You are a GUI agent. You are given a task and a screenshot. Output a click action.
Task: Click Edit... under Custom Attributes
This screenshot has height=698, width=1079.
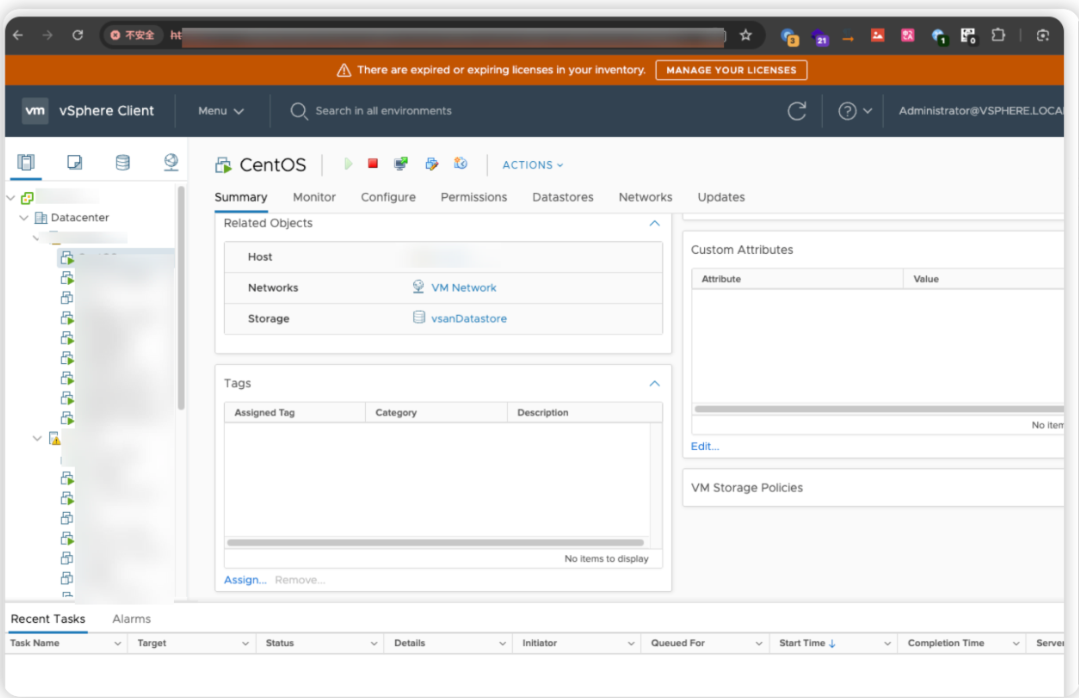tap(705, 446)
